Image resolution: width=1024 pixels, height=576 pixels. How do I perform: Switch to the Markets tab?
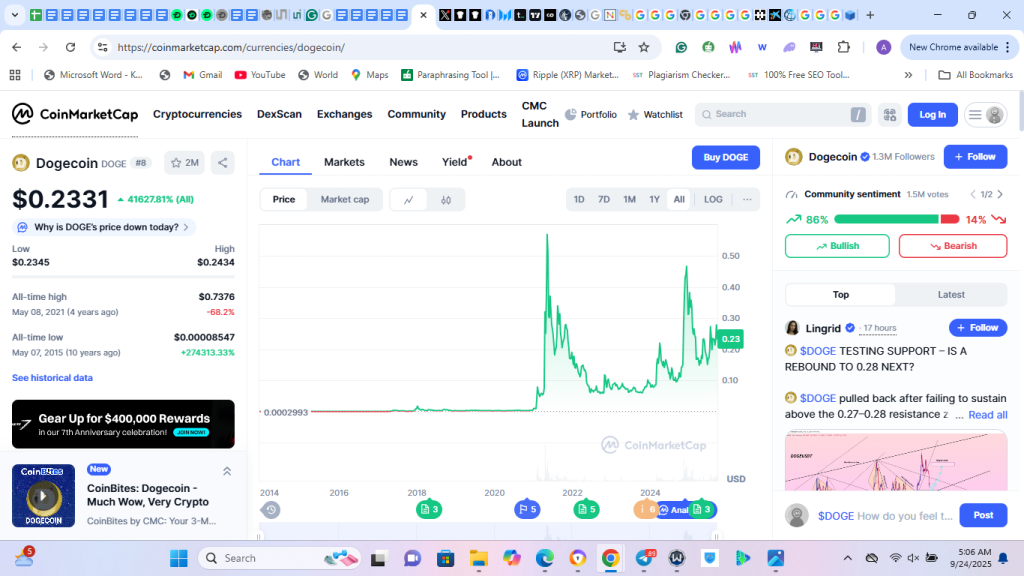click(x=344, y=162)
